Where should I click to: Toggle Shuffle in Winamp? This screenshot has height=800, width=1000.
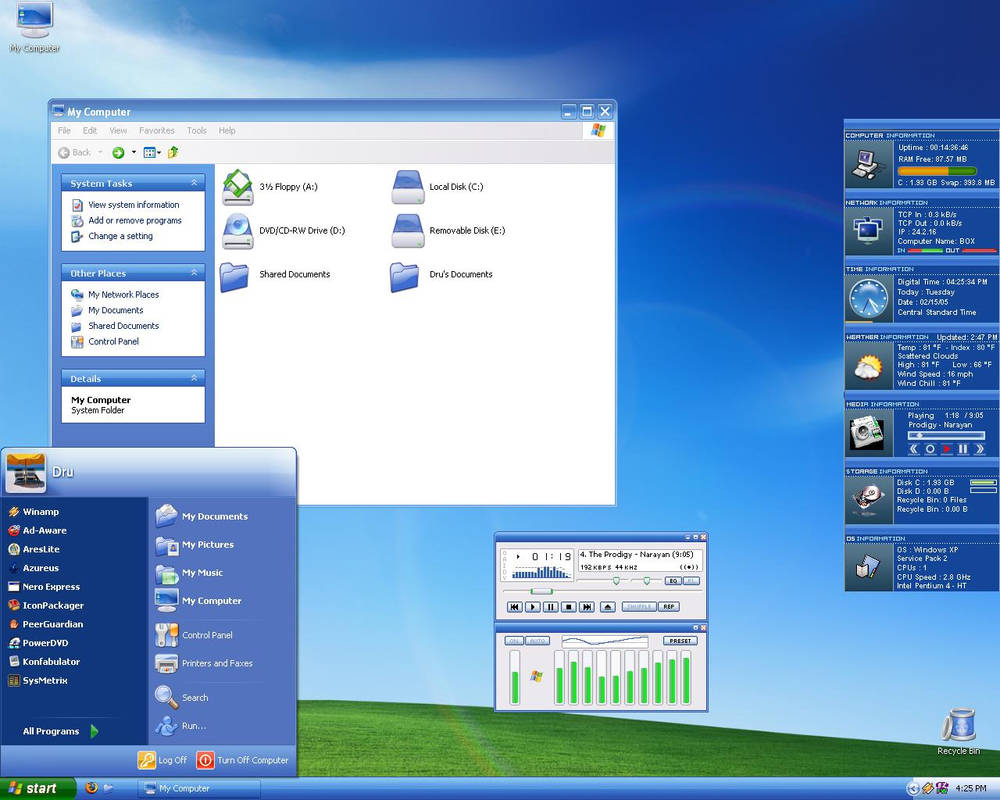tap(638, 607)
